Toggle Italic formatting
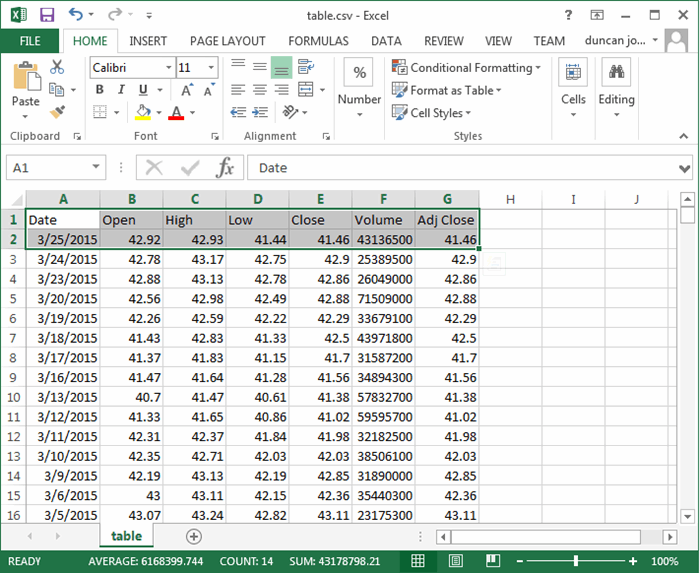The image size is (700, 573). point(121,90)
